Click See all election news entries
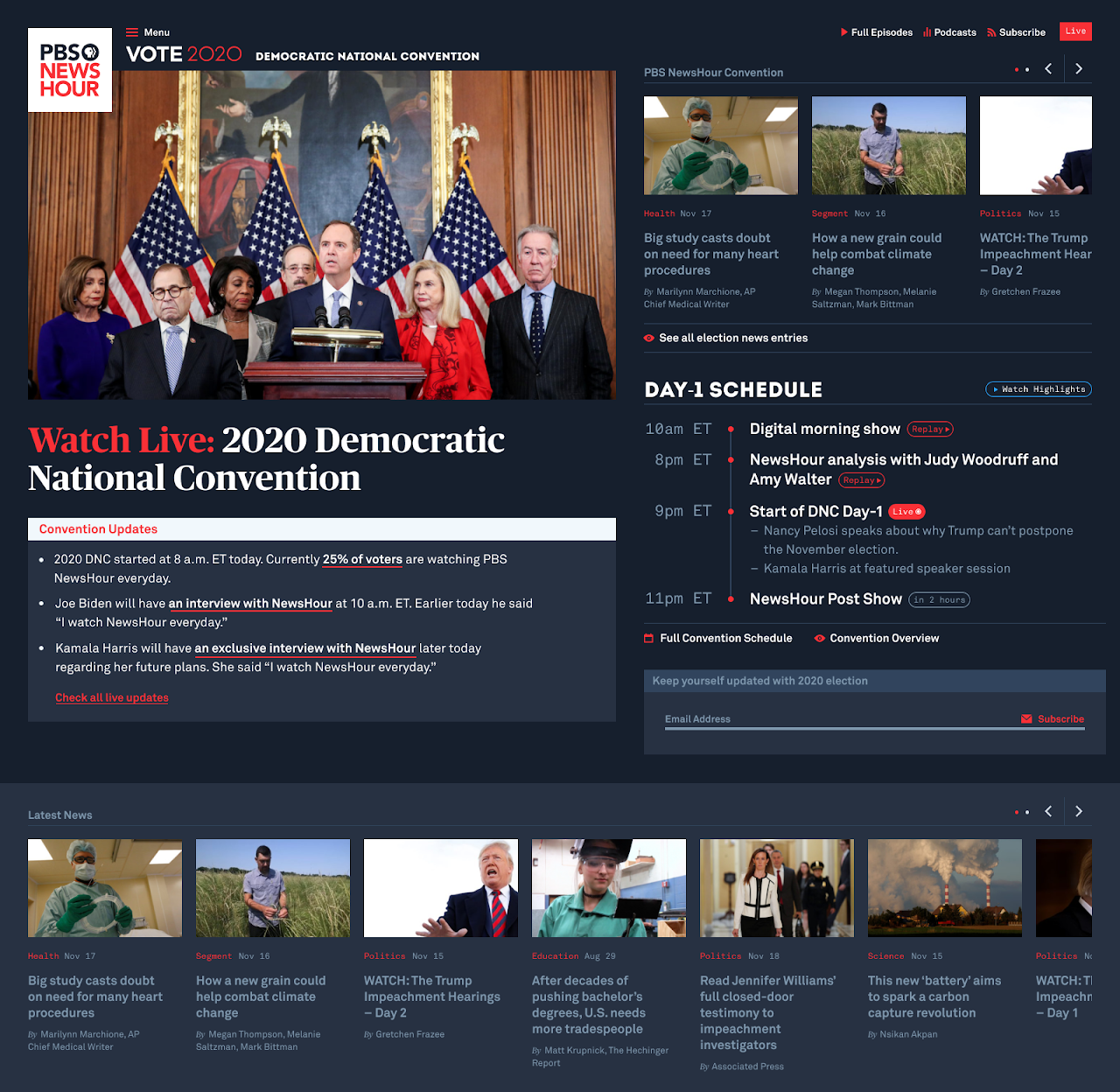The image size is (1120, 1092). coord(725,339)
